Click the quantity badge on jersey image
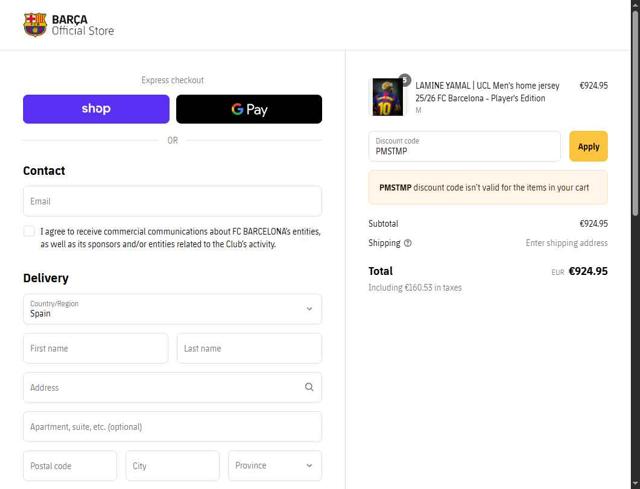The width and height of the screenshot is (640, 489). 404,80
